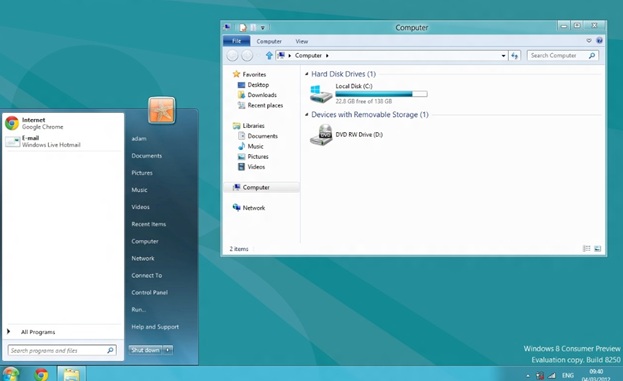
Task: Open the taskbar clock showing 09:40
Action: click(596, 375)
